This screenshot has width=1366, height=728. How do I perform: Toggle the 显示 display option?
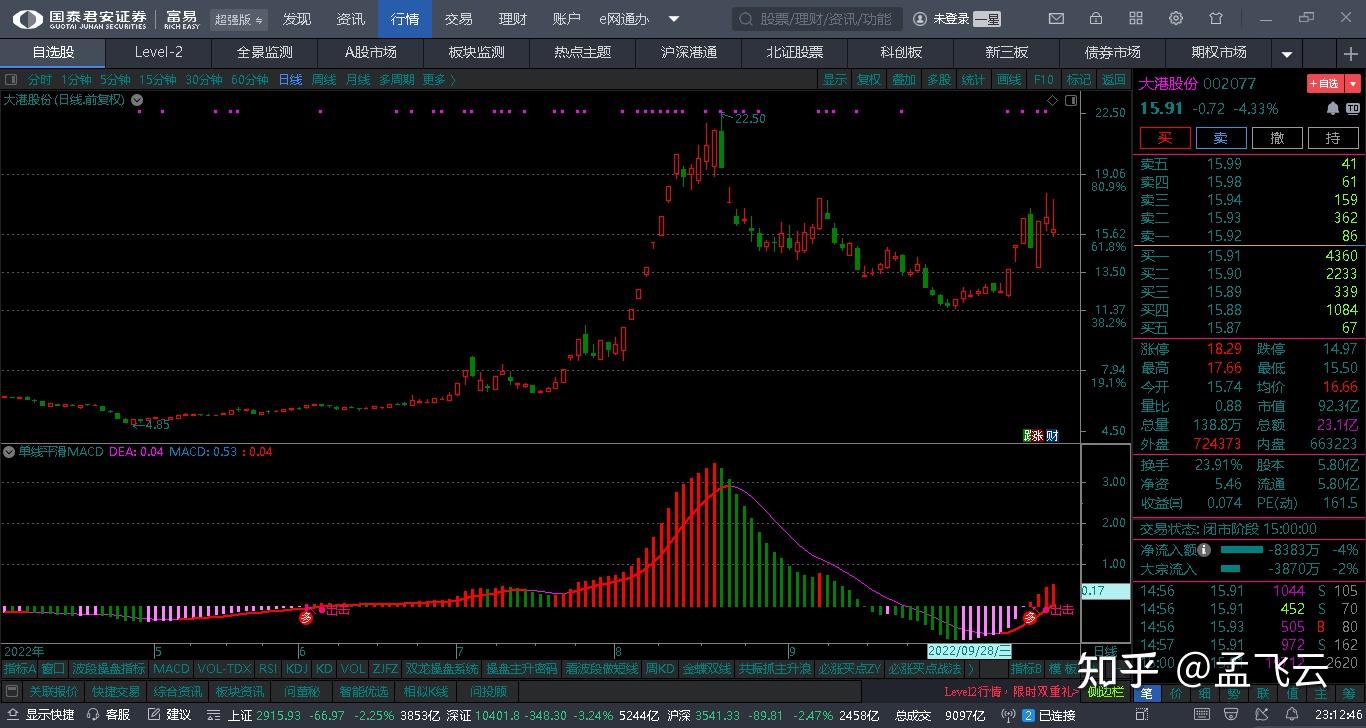pyautogui.click(x=834, y=80)
